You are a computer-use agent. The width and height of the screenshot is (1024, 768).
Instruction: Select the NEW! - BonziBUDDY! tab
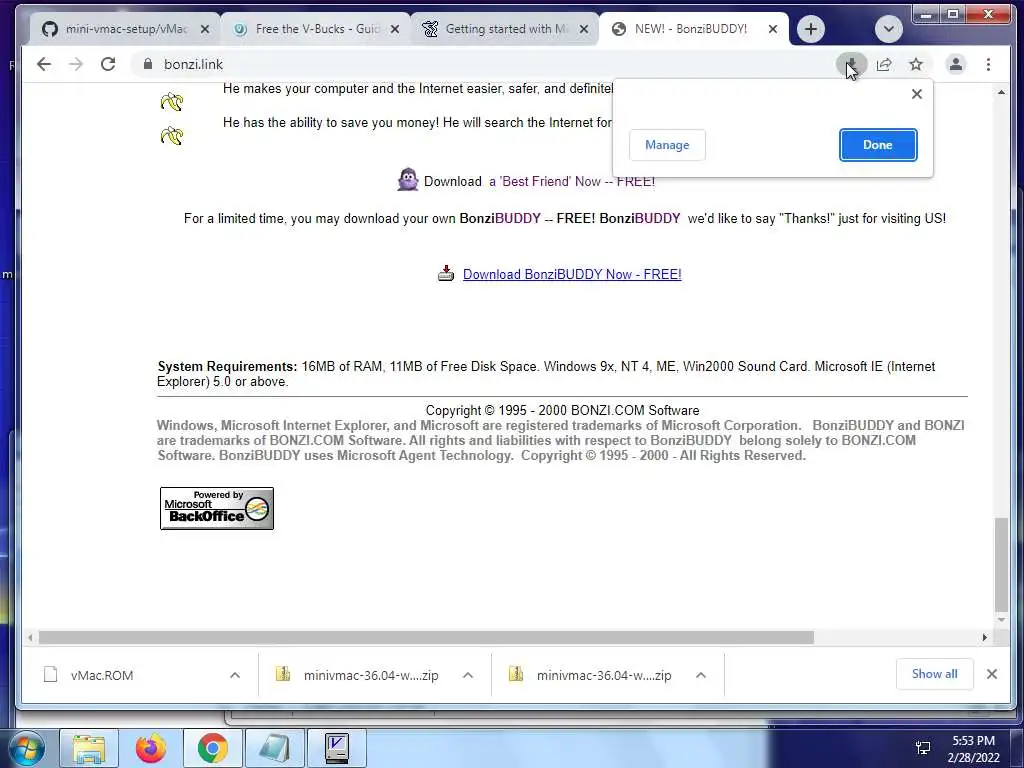tap(691, 29)
